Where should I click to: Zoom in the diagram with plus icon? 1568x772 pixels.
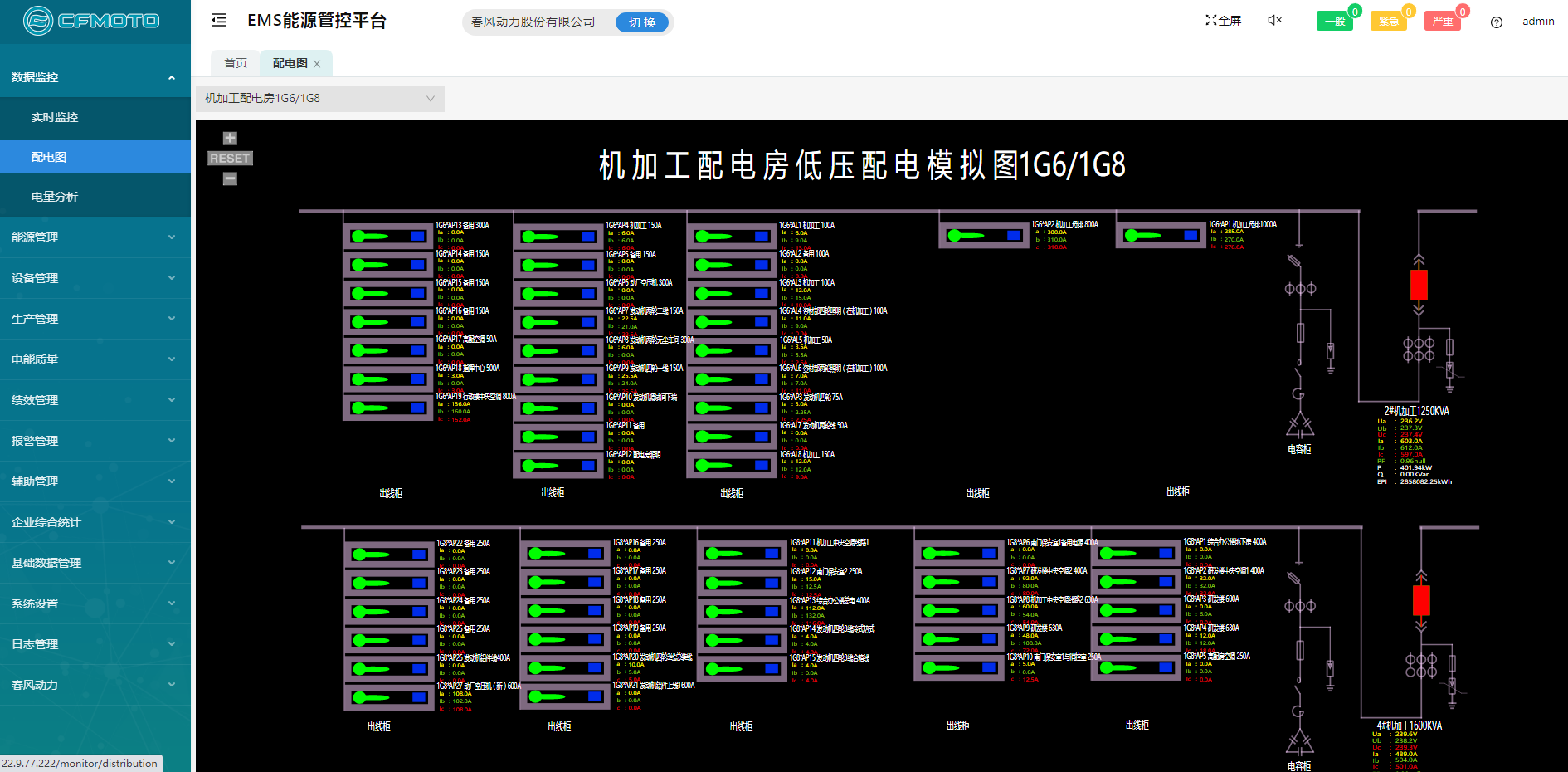230,139
